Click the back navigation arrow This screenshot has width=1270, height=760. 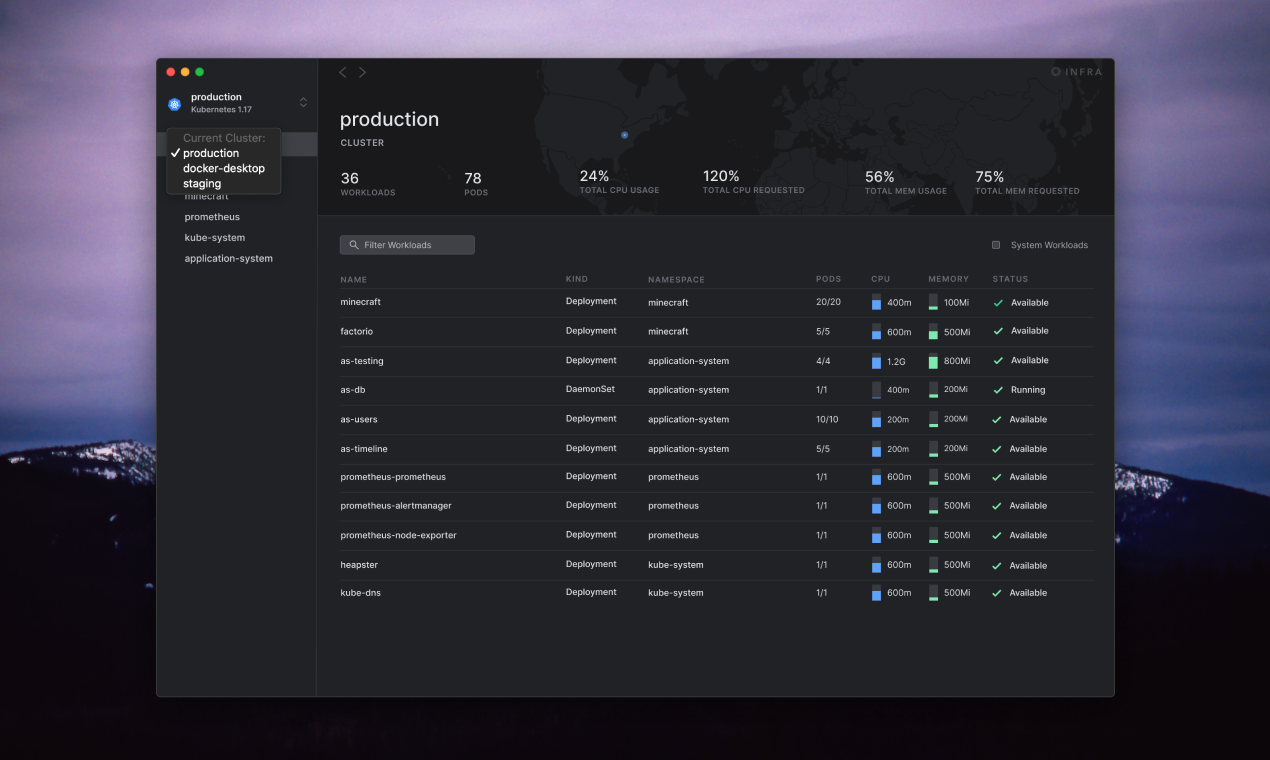342,72
